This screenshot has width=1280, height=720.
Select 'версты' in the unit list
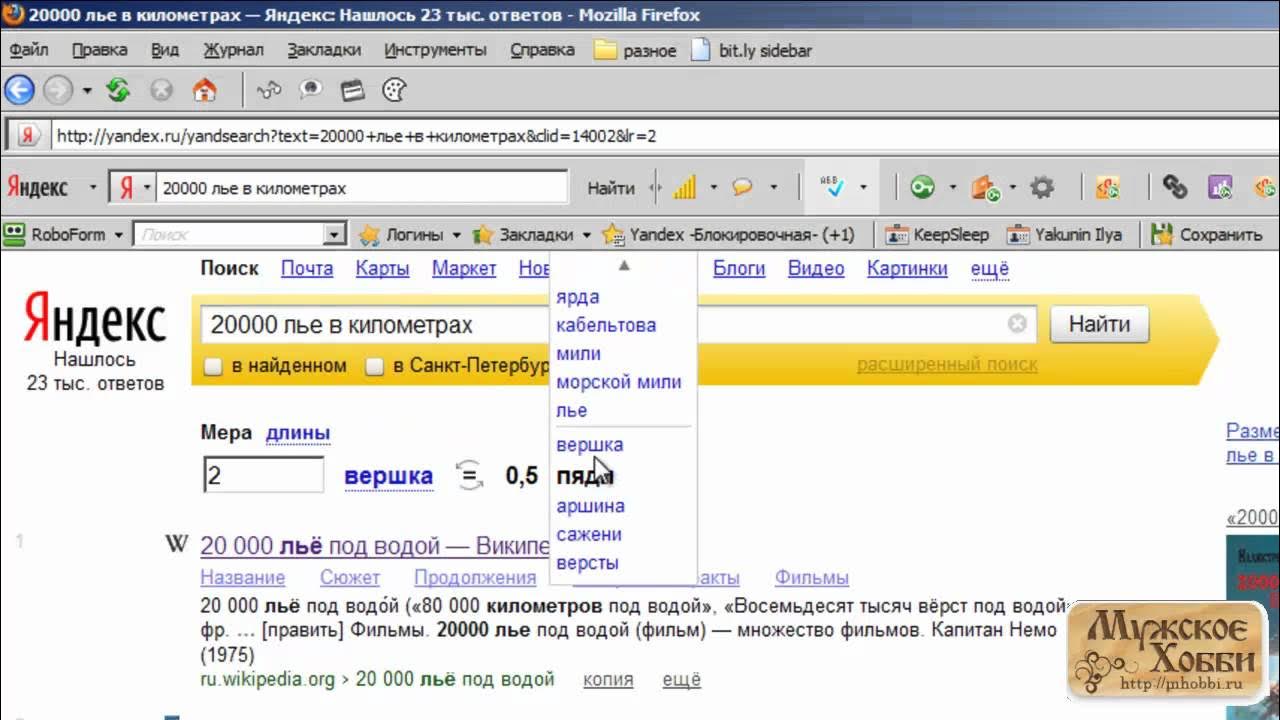(x=587, y=562)
